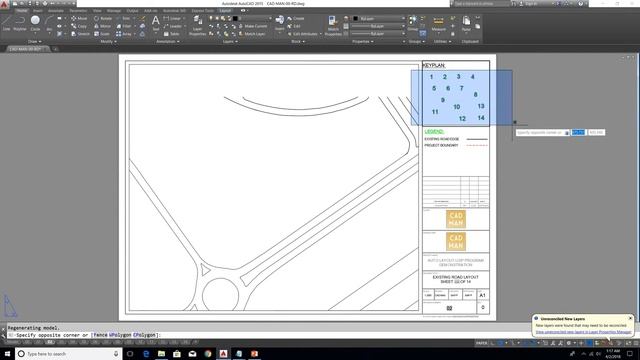
Task: Select the Line tool
Action: point(7,23)
